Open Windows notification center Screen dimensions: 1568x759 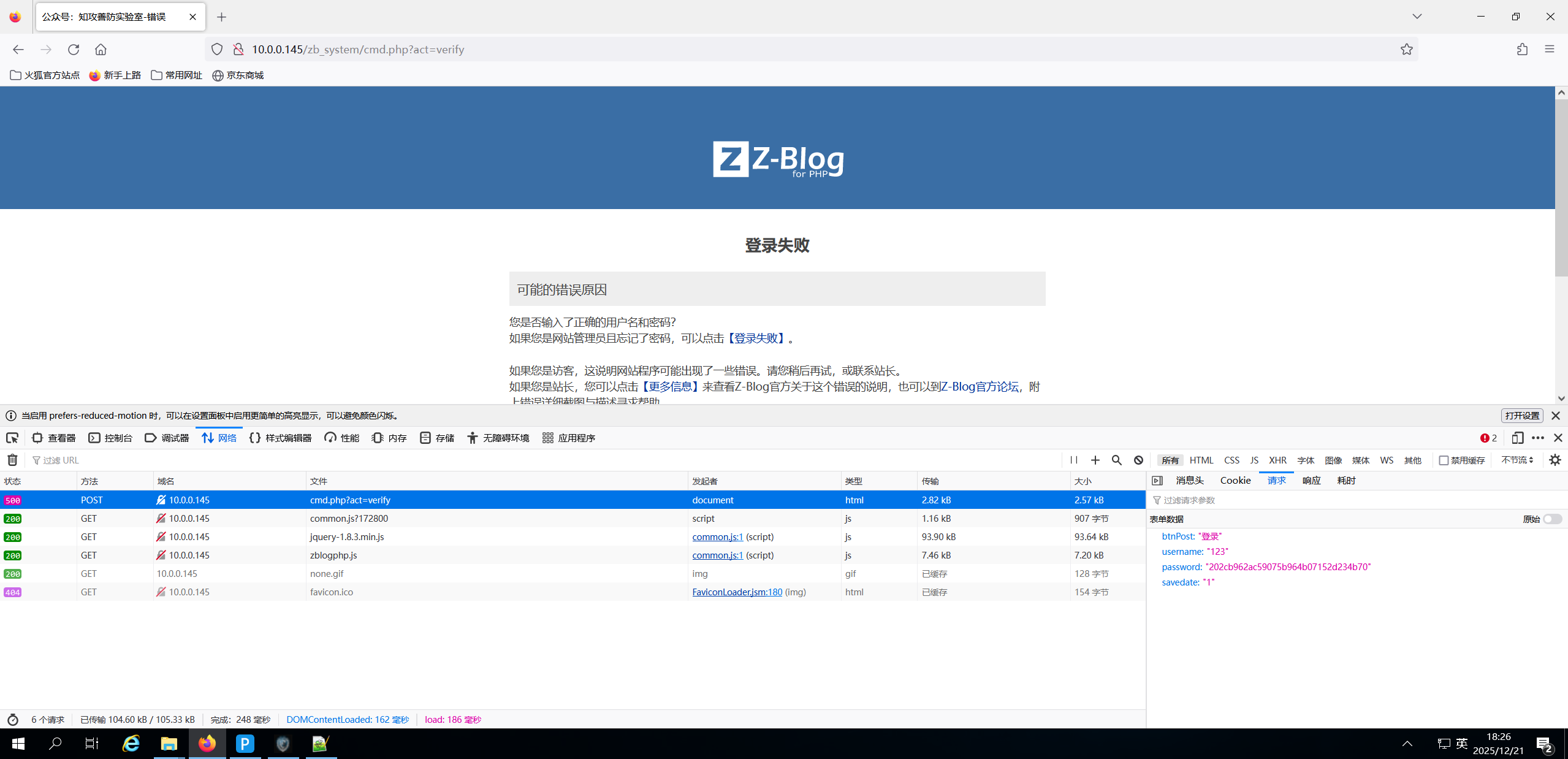click(1544, 744)
